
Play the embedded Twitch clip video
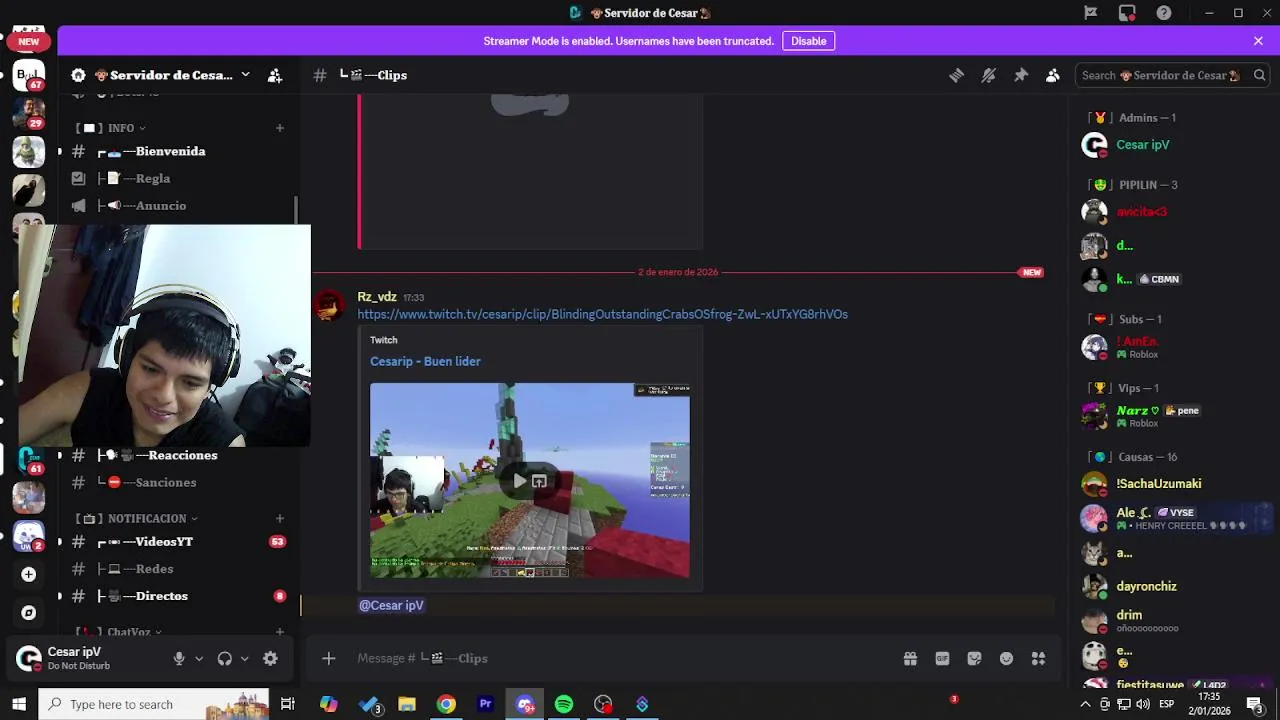coord(519,481)
